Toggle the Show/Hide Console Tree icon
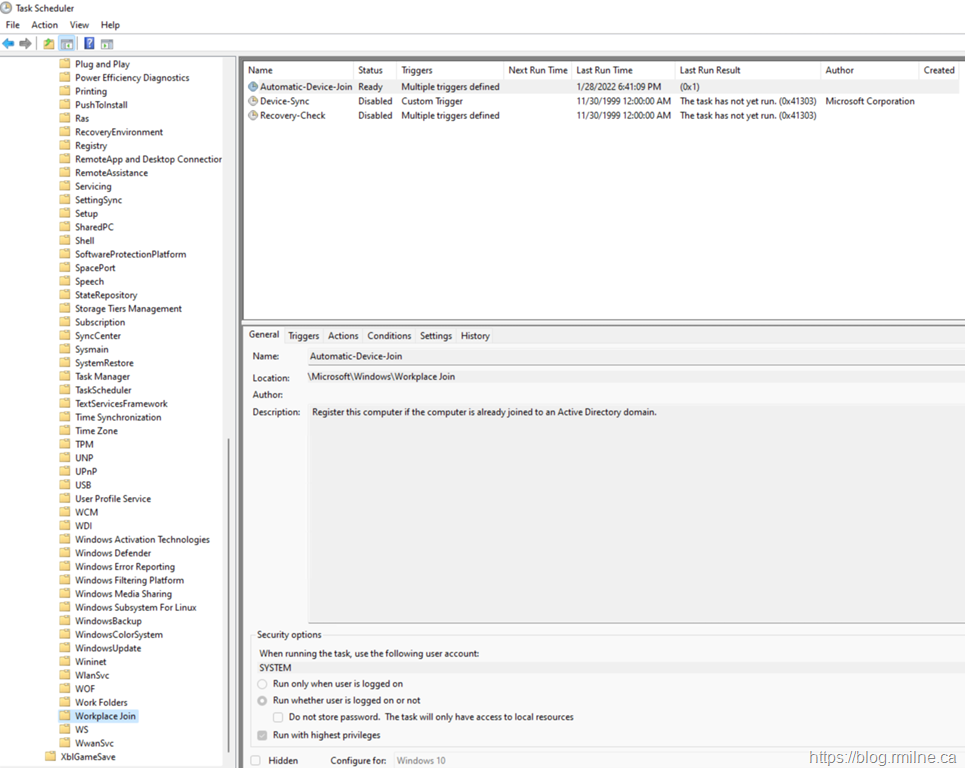 point(66,43)
